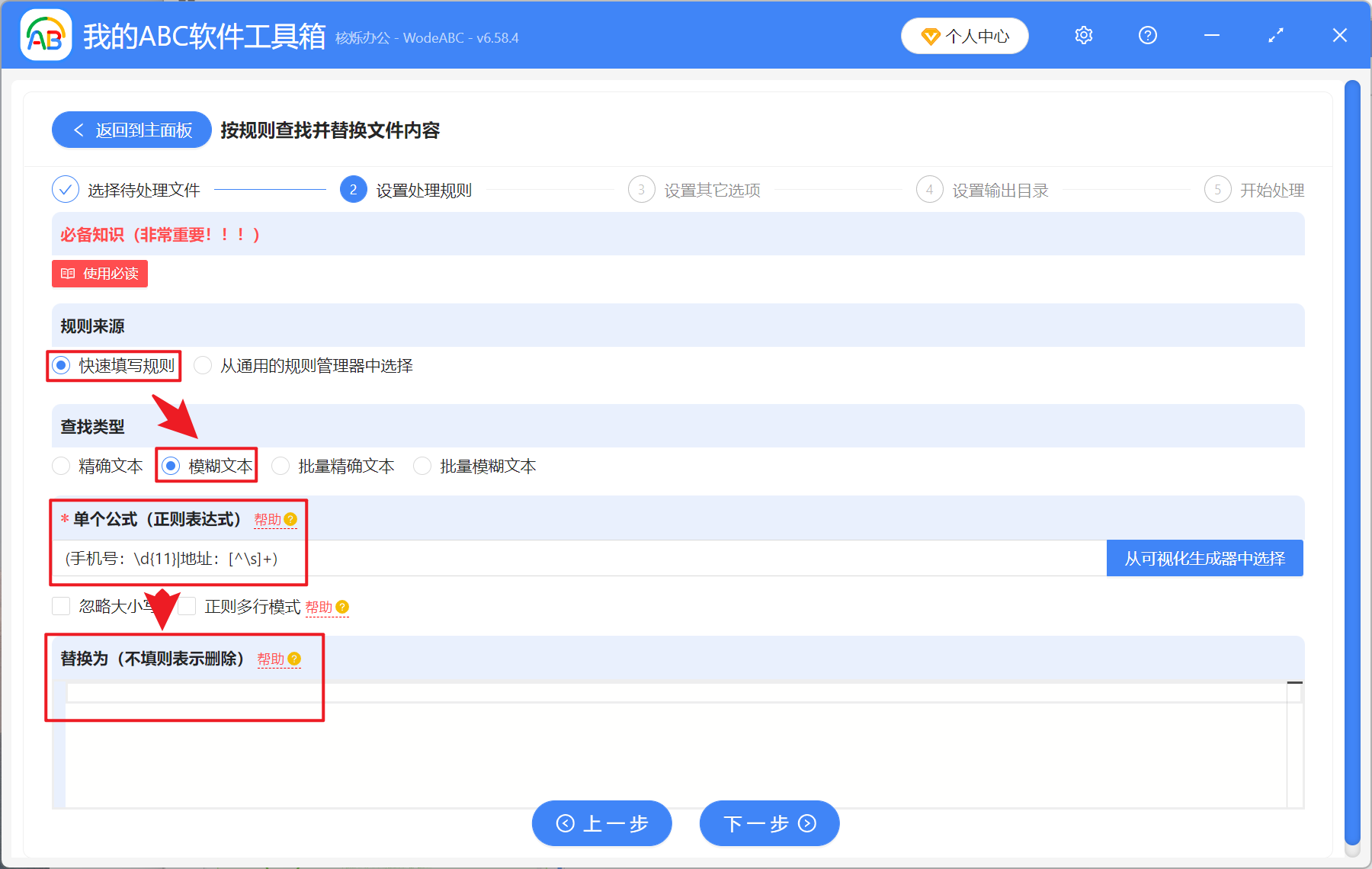Click 返回到主面板
The width and height of the screenshot is (1372, 869).
click(x=131, y=130)
